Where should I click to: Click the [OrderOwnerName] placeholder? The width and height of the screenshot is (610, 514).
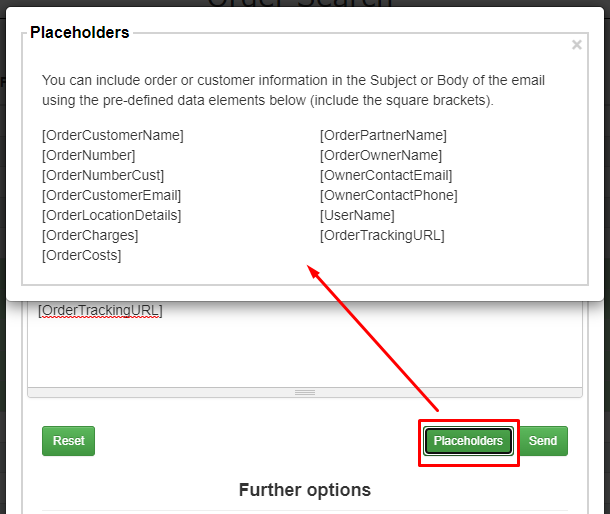(380, 155)
